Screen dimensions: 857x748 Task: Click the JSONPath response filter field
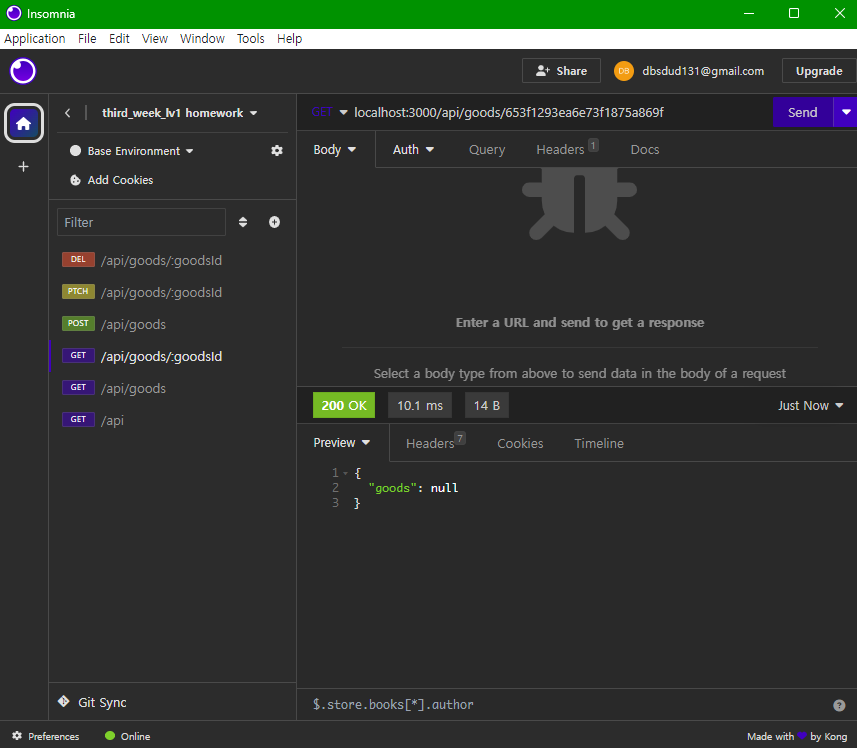pyautogui.click(x=568, y=705)
